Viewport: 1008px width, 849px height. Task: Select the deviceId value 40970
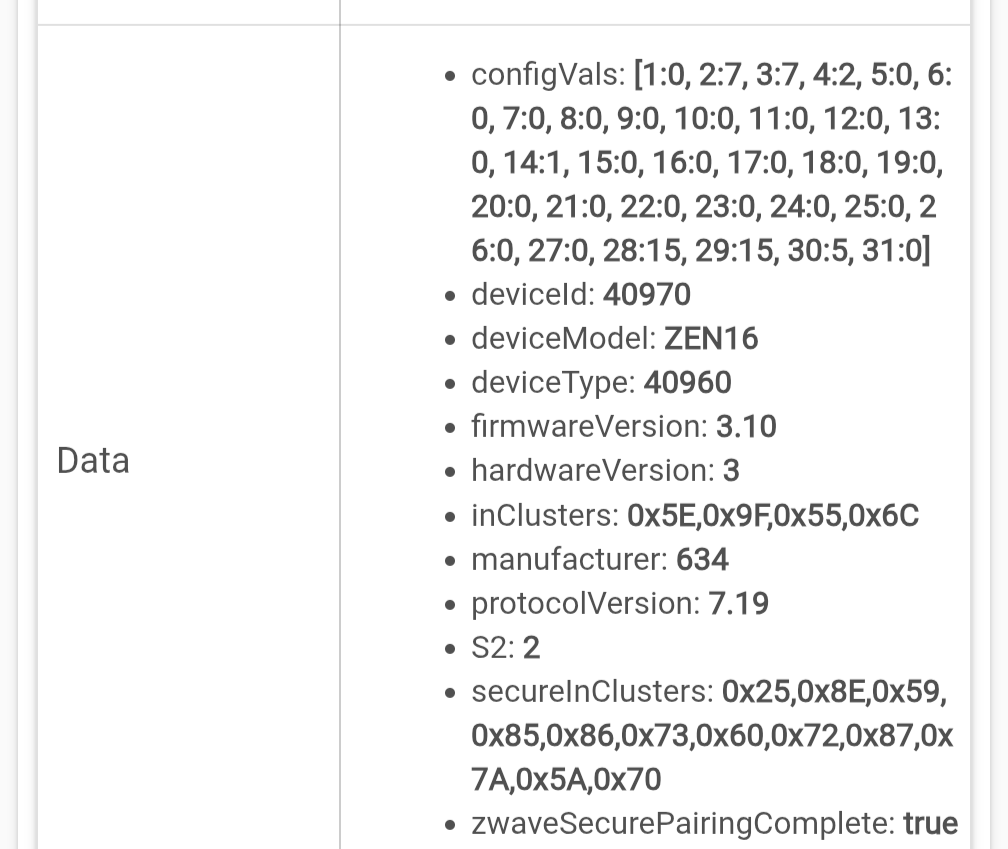coord(646,295)
